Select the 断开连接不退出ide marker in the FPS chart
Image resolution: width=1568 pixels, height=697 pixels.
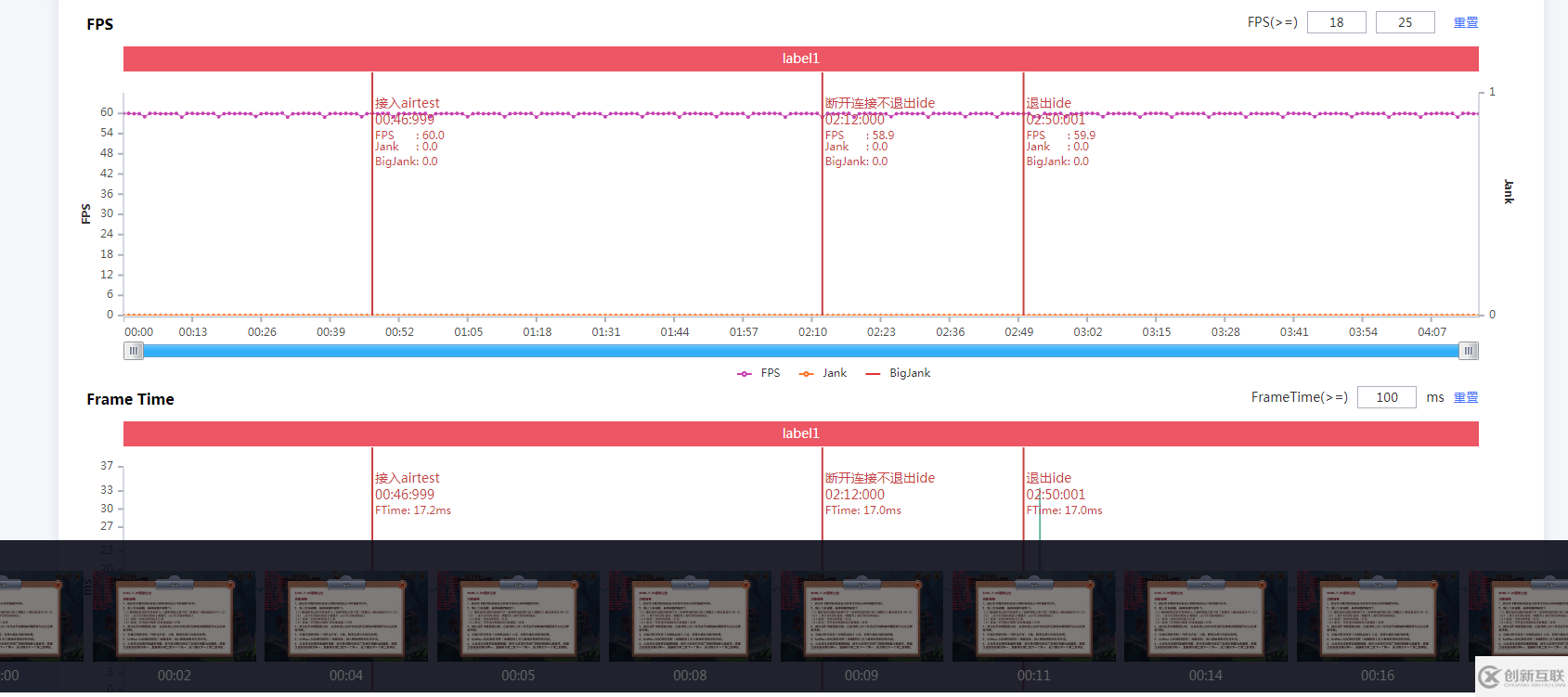[880, 103]
